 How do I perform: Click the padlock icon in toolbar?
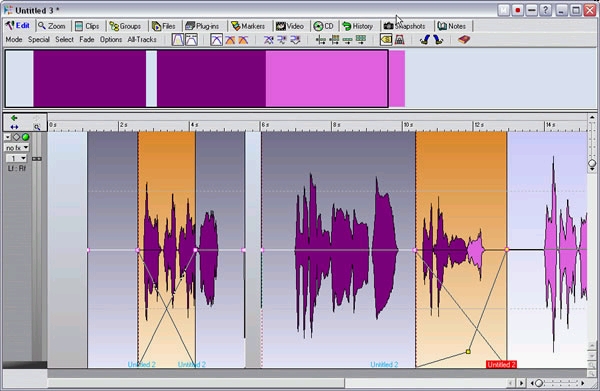click(399, 39)
